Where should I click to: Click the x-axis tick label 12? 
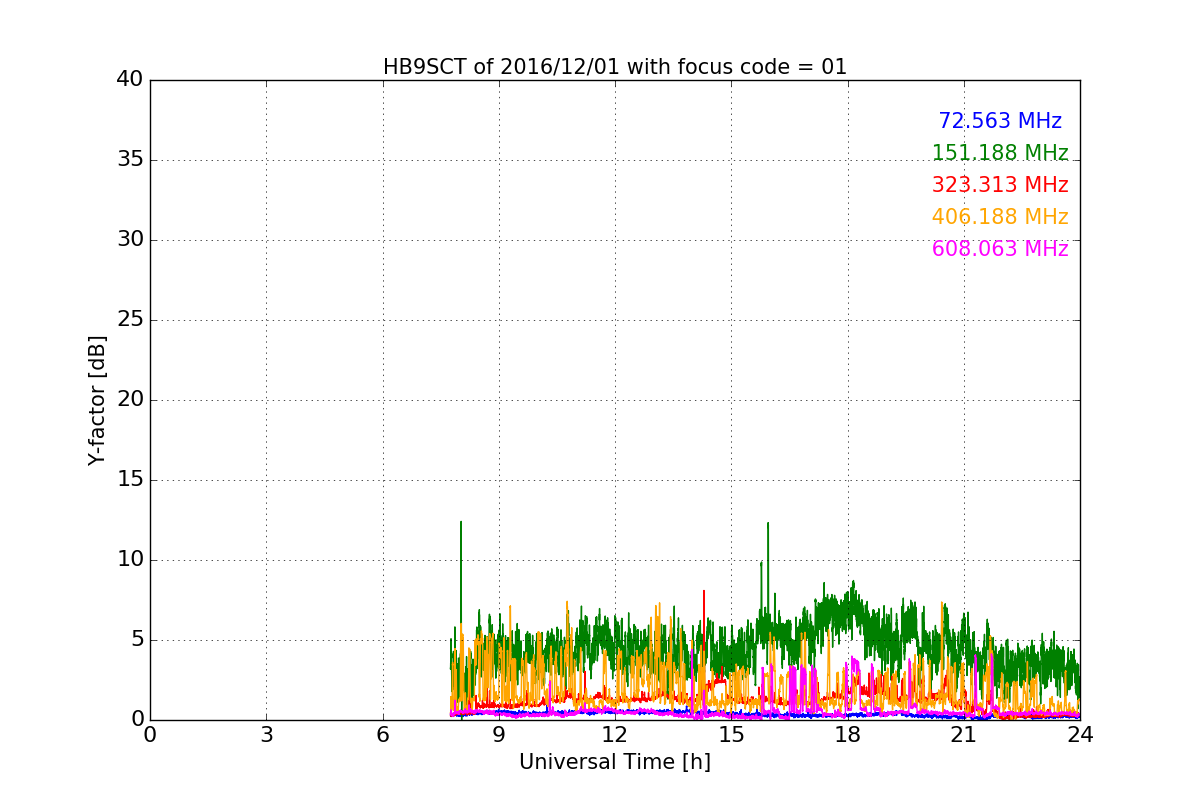tap(615, 735)
